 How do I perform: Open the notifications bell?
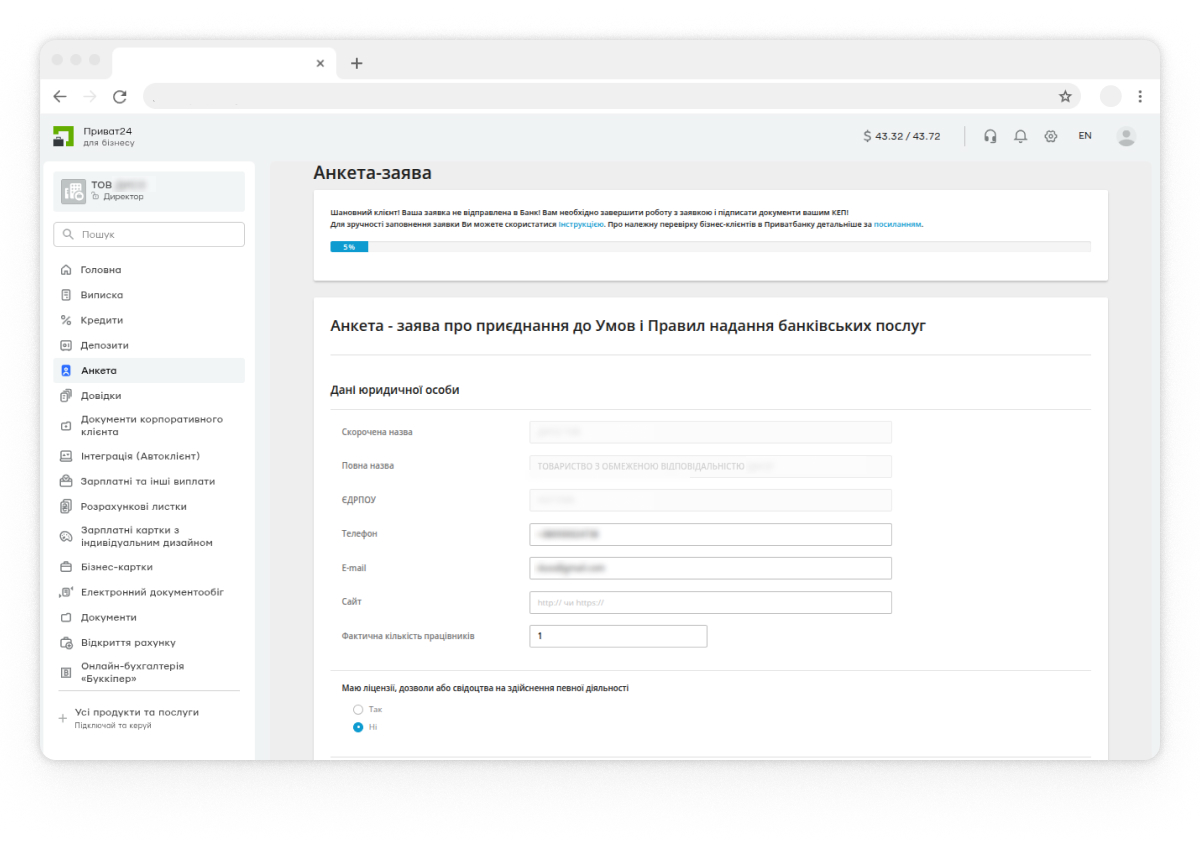click(1020, 136)
